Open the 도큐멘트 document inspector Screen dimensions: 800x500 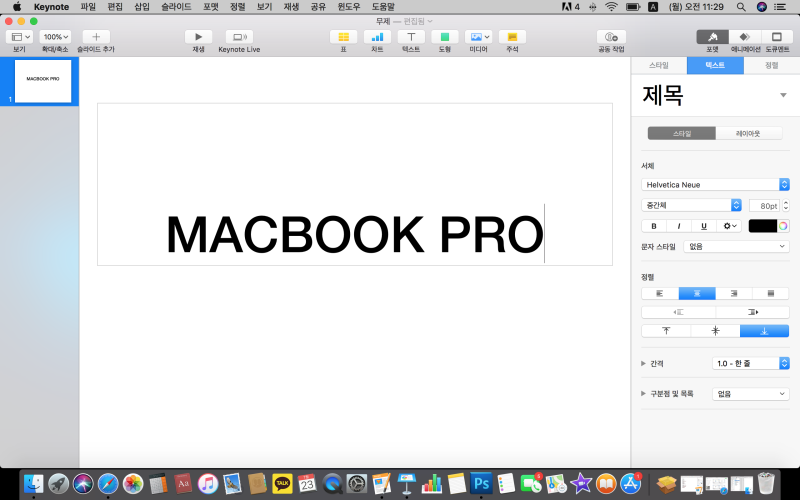point(777,37)
